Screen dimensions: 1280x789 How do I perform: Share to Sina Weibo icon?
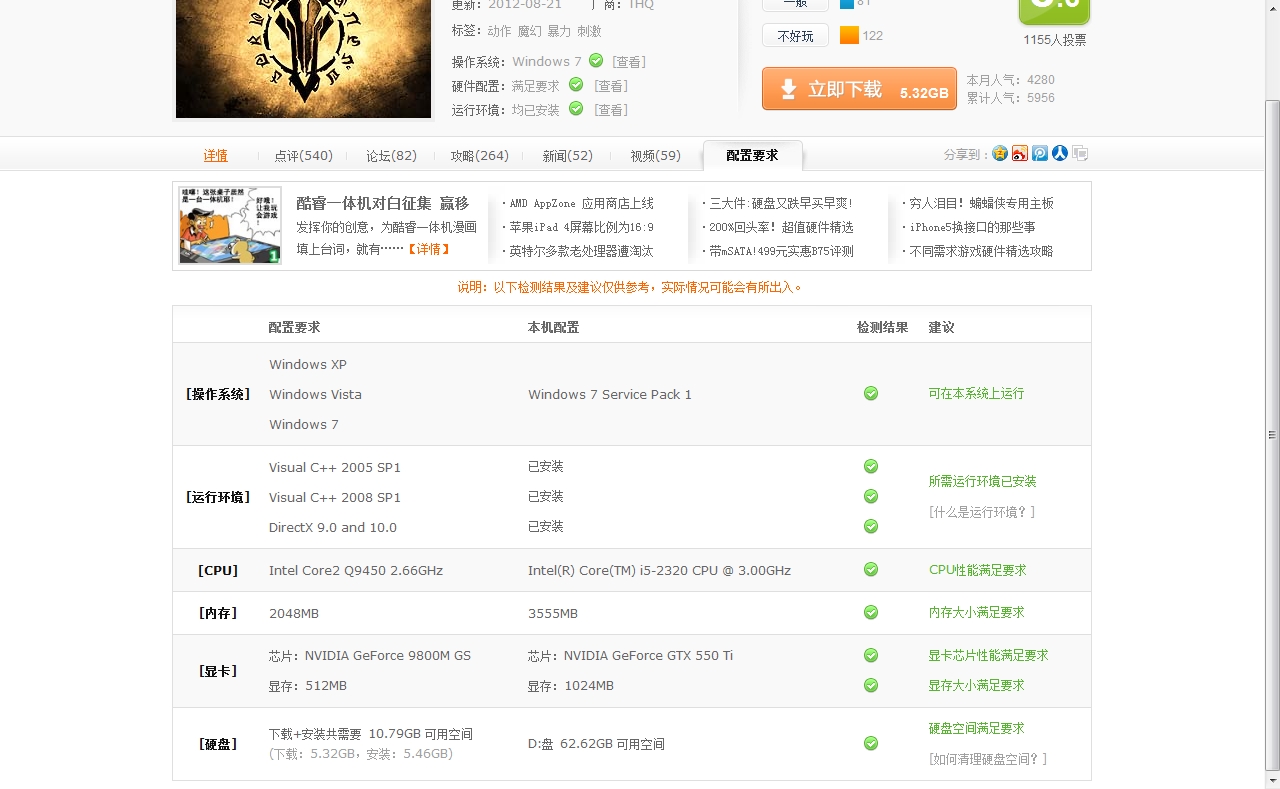coord(1020,154)
